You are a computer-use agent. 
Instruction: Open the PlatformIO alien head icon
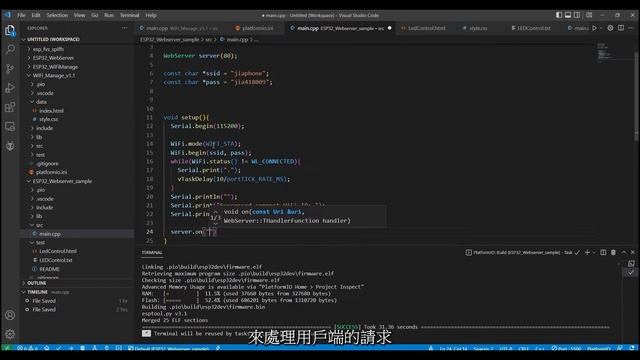coord(10,146)
